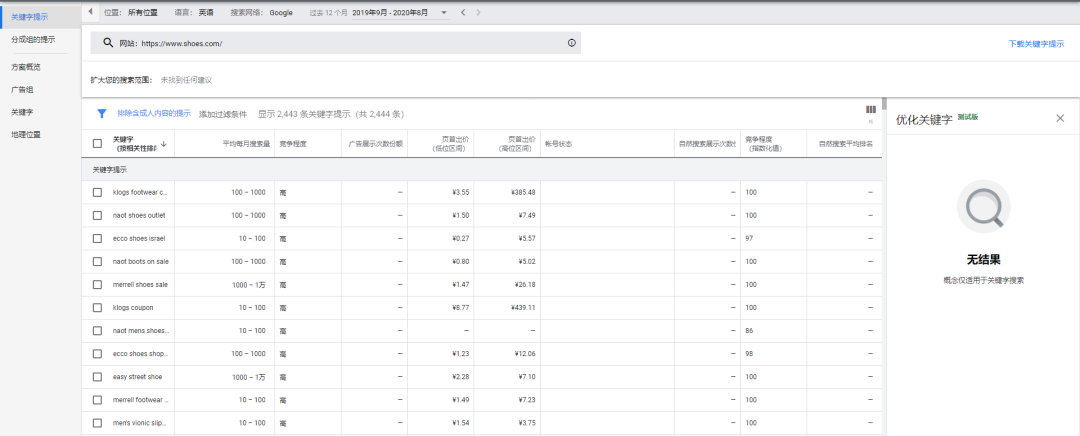
Task: Sort by 帐号状态 column header
Action: (559, 144)
